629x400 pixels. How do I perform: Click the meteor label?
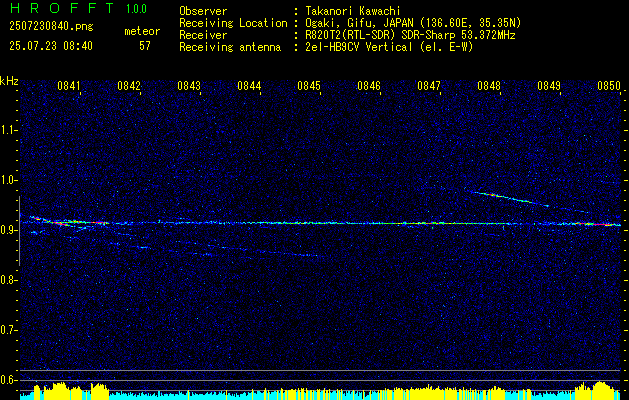coord(142,31)
